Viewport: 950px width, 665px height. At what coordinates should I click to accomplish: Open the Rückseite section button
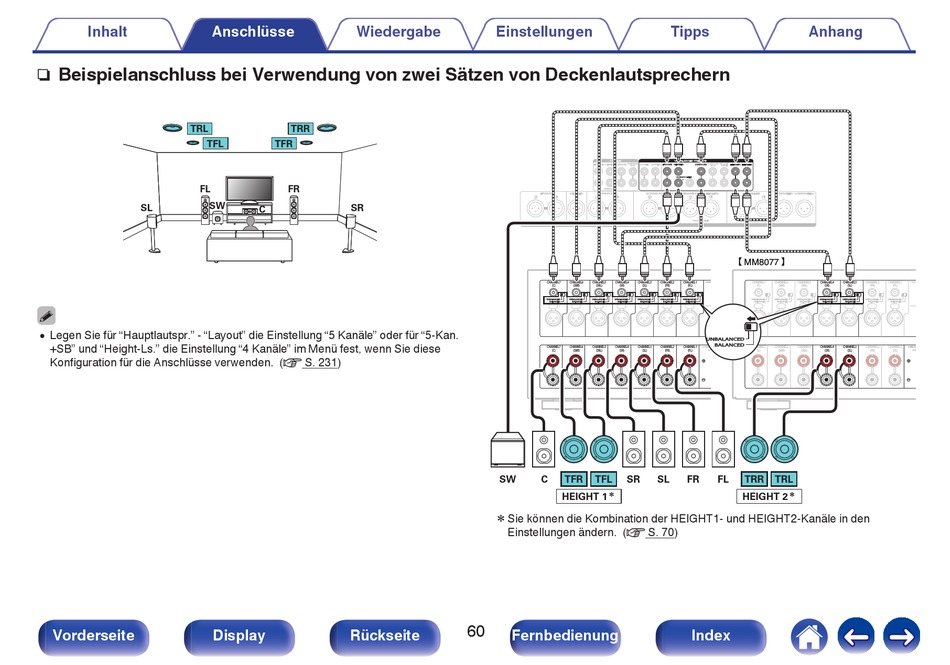click(x=385, y=637)
